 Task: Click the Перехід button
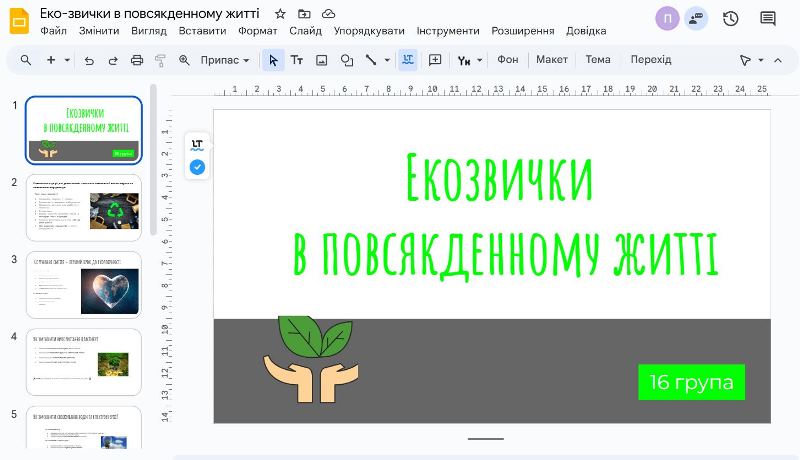651,60
